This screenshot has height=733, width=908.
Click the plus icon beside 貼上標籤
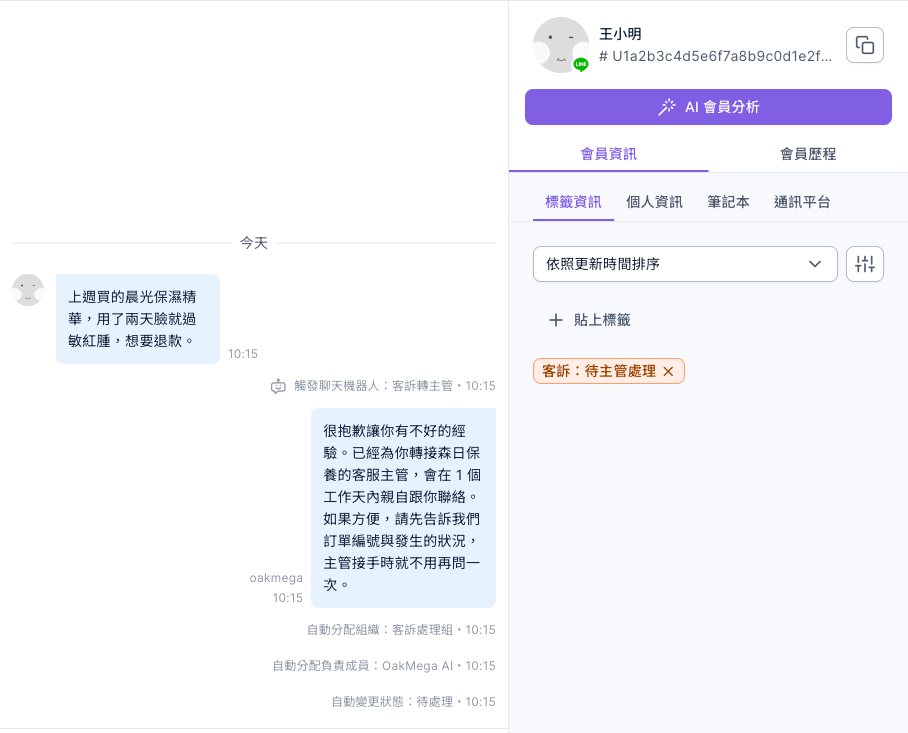click(555, 320)
